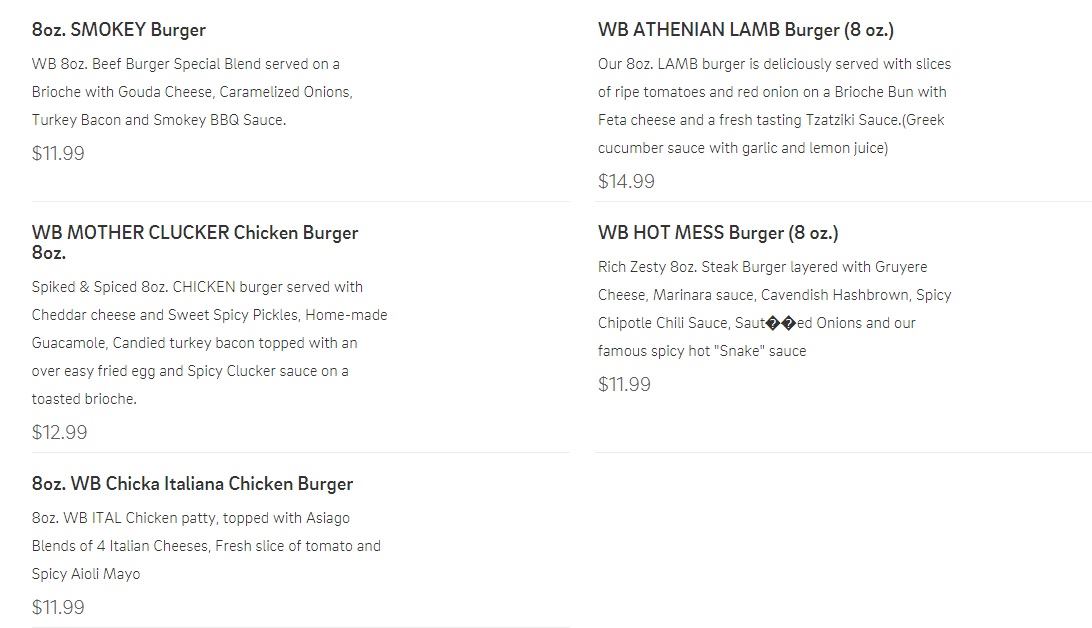Choose 8oz. WB Chicka Italiana Chicken Burger
1092x628 pixels.
(x=192, y=484)
